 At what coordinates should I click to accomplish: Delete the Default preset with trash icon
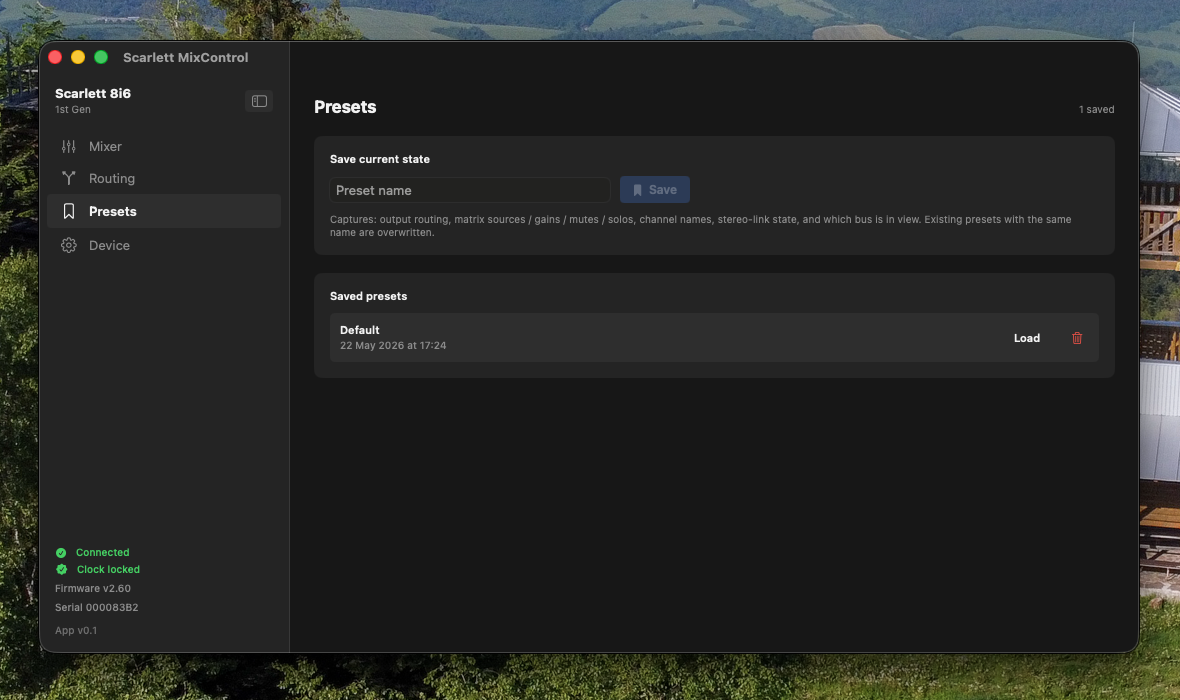(x=1077, y=338)
